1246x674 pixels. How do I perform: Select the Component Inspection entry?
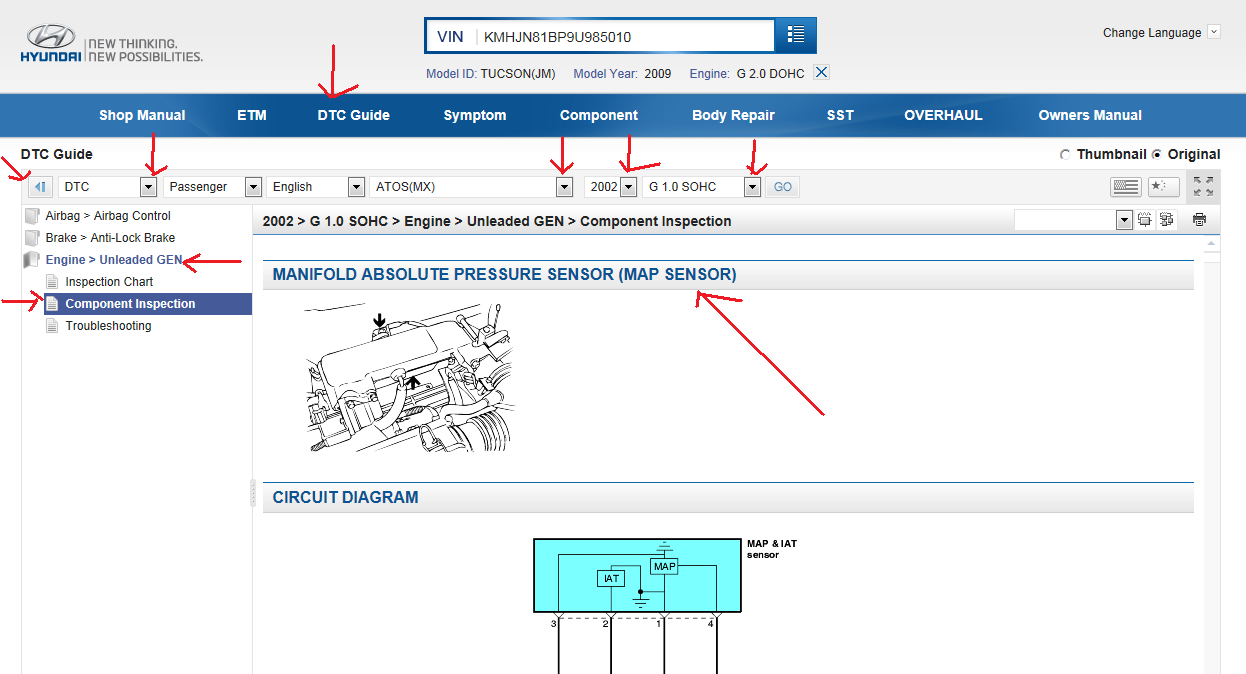pyautogui.click(x=130, y=304)
